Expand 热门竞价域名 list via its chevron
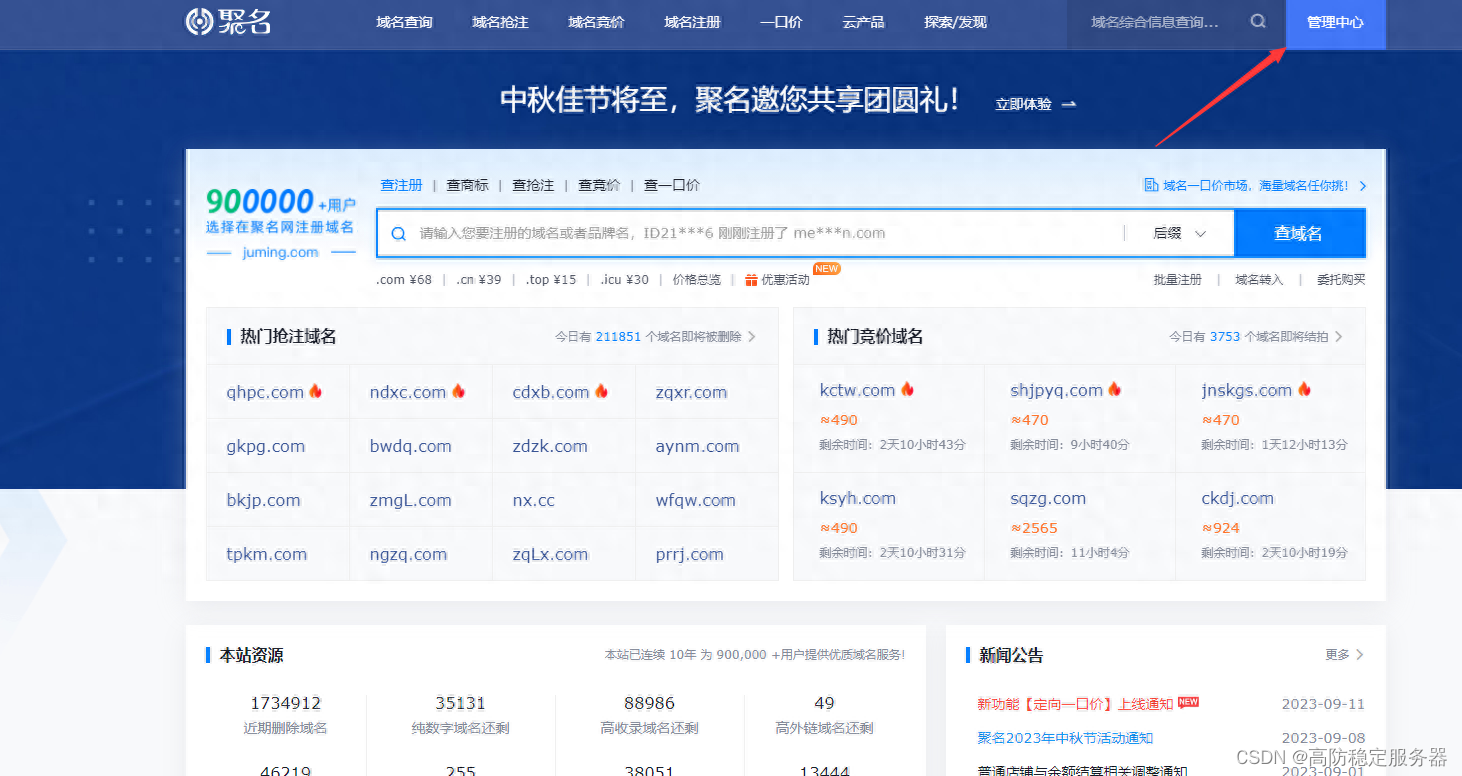This screenshot has height=776, width=1462. (x=1339, y=337)
